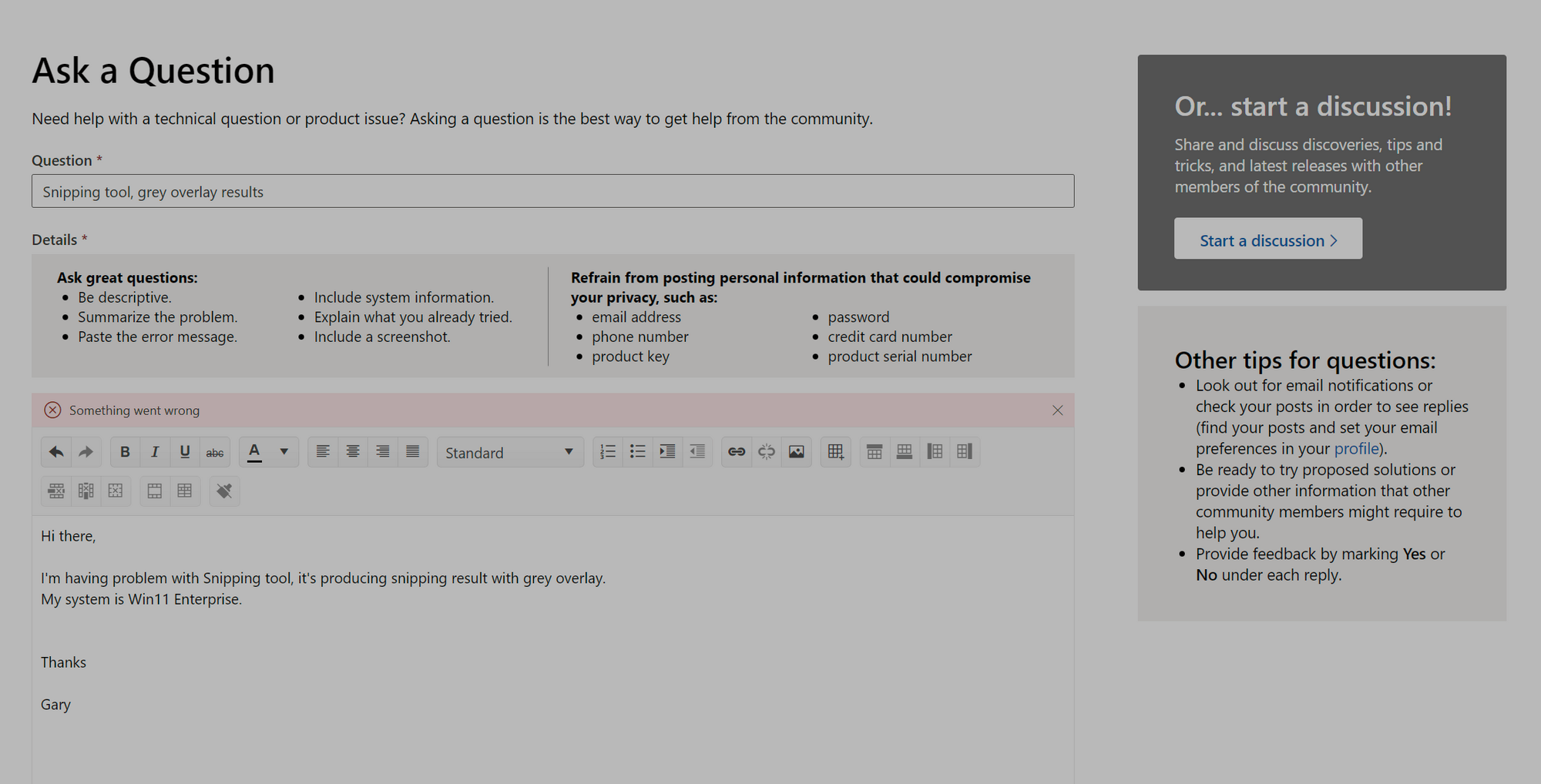Toggle italic formatting
The width and height of the screenshot is (1541, 784).
[x=155, y=452]
